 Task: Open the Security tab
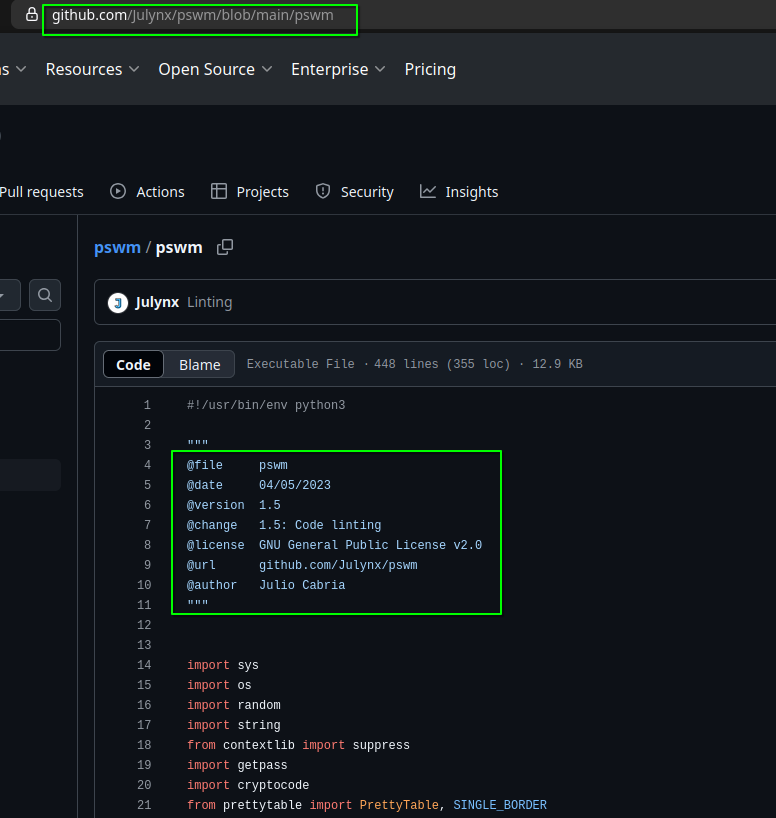tap(354, 192)
